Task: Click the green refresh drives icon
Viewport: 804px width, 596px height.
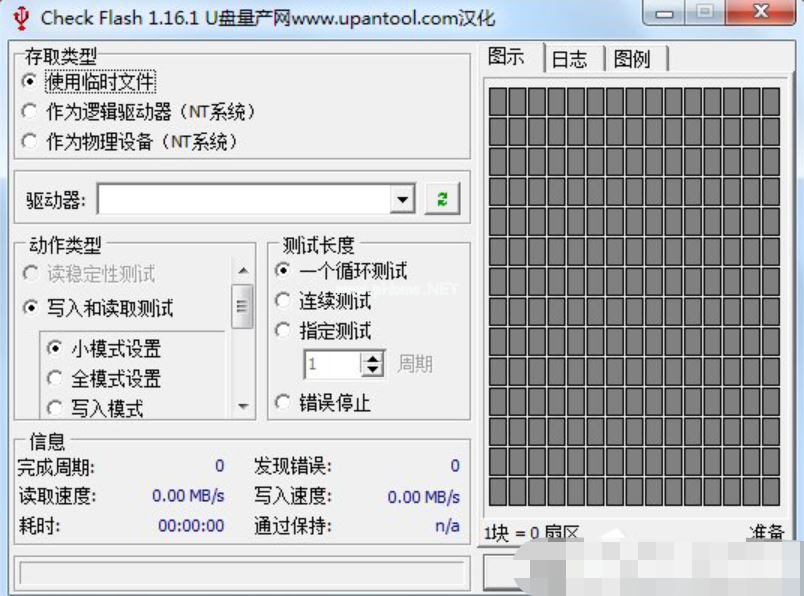Action: (x=441, y=199)
